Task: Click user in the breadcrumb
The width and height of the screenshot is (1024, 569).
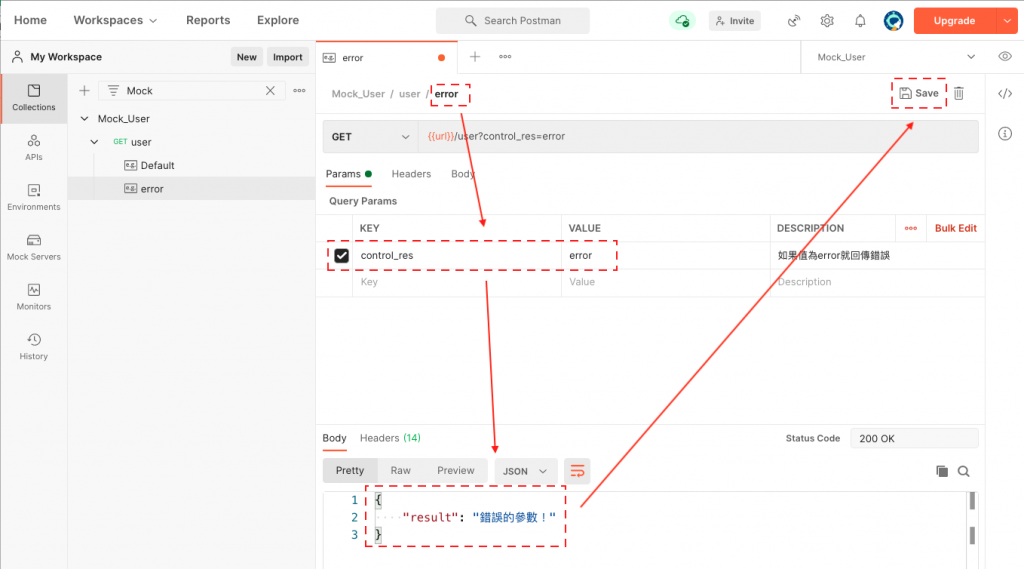Action: (409, 93)
